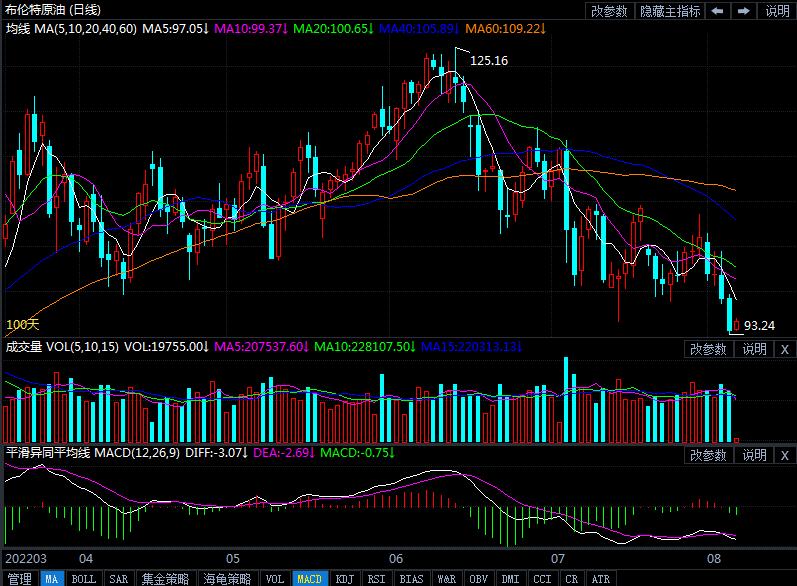The height and width of the screenshot is (586, 797).
Task: Close the MACD indicator panel
Action: (784, 455)
